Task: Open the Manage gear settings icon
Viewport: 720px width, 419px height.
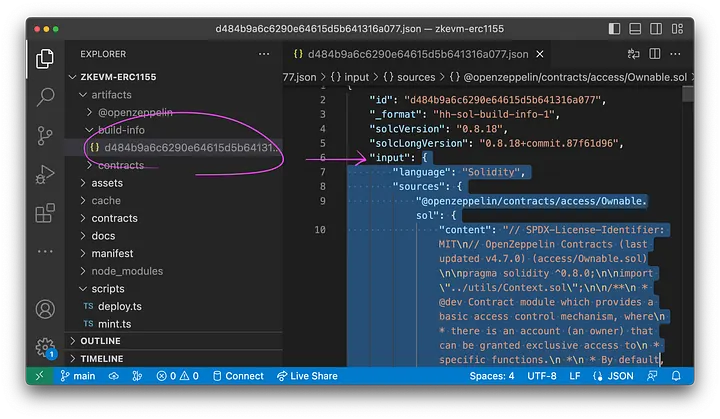Action: (x=45, y=348)
